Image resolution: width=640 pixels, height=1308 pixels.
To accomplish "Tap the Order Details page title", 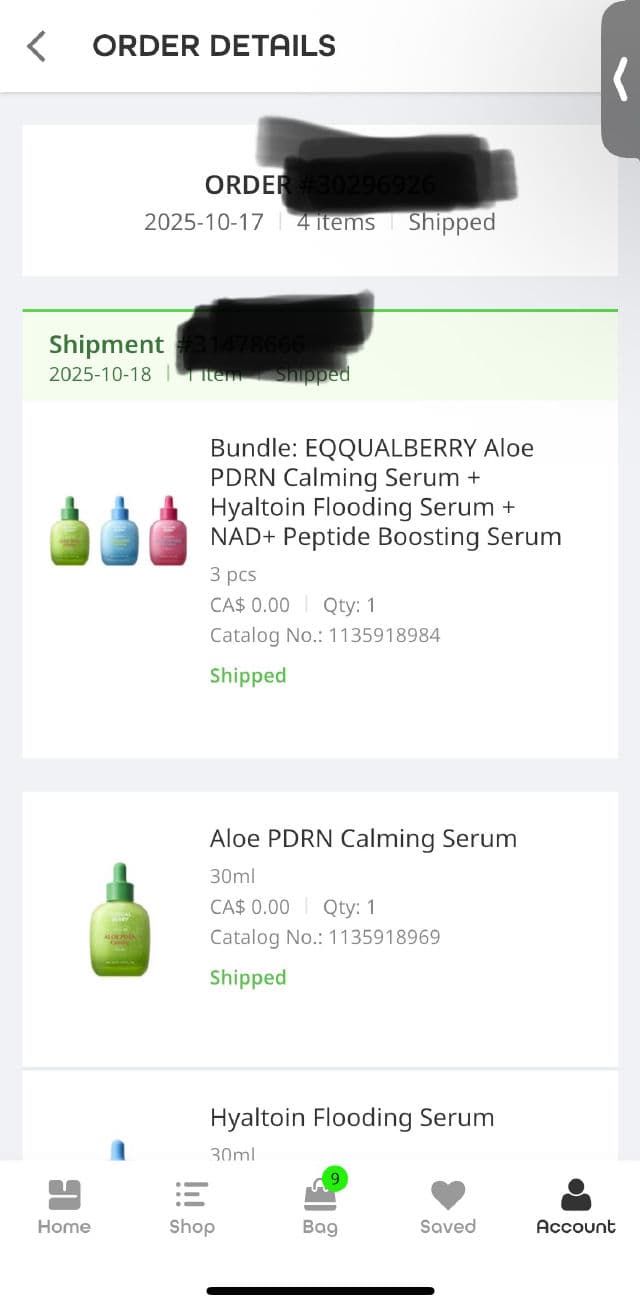I will [214, 46].
